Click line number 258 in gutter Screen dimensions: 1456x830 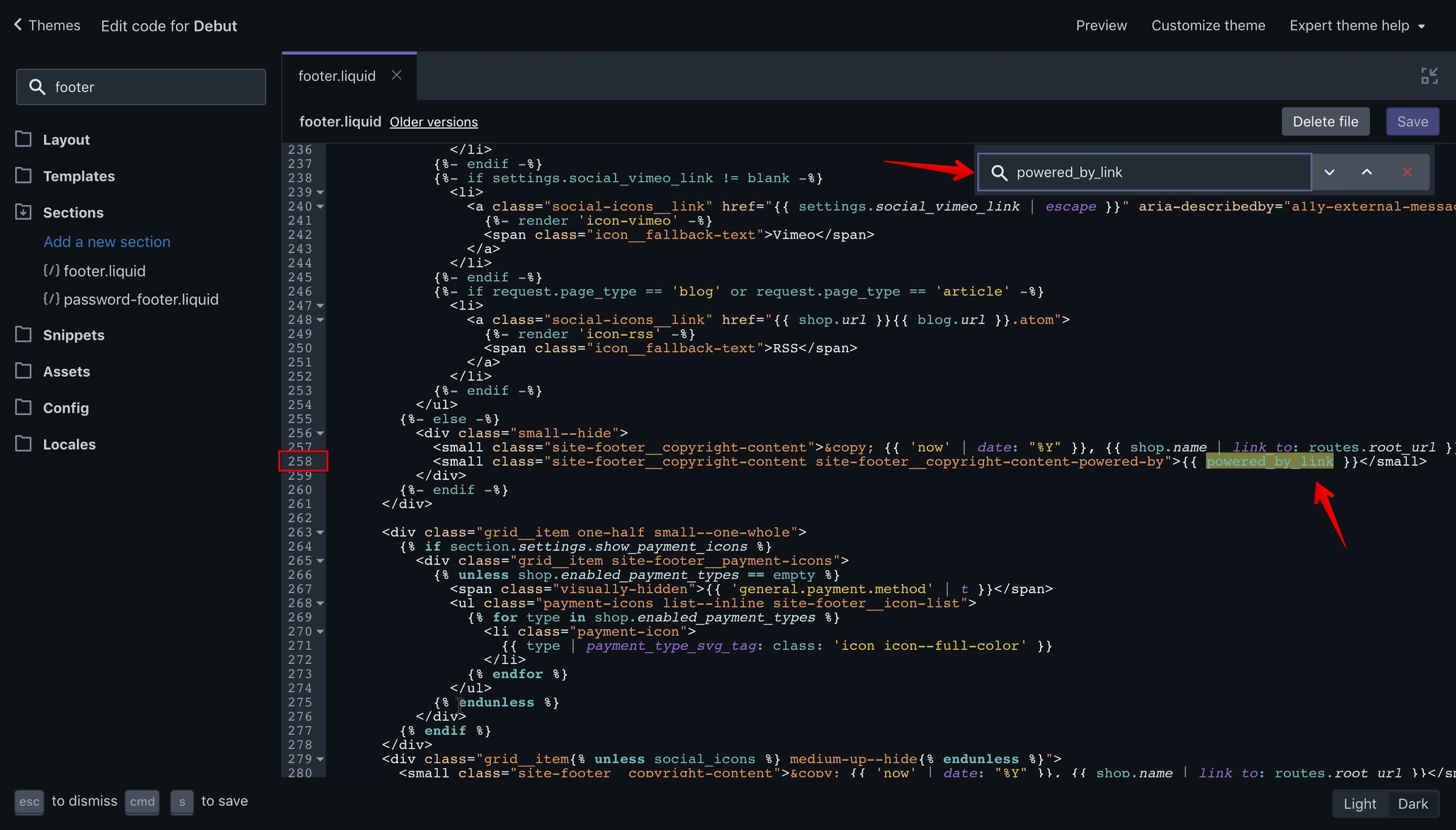(300, 461)
